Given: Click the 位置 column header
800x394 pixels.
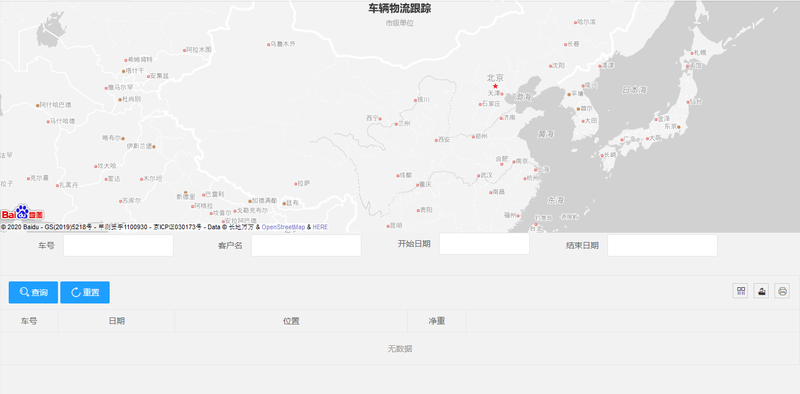Looking at the screenshot, I should (x=291, y=321).
